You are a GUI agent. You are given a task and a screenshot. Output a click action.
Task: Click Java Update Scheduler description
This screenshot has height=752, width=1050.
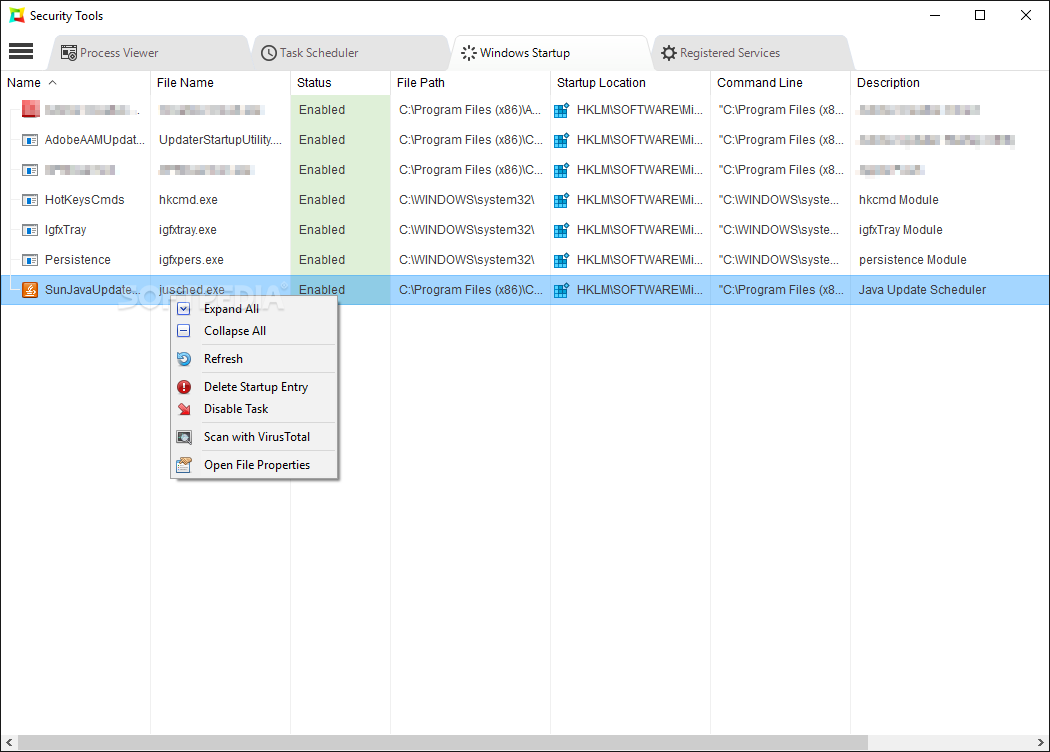point(922,290)
